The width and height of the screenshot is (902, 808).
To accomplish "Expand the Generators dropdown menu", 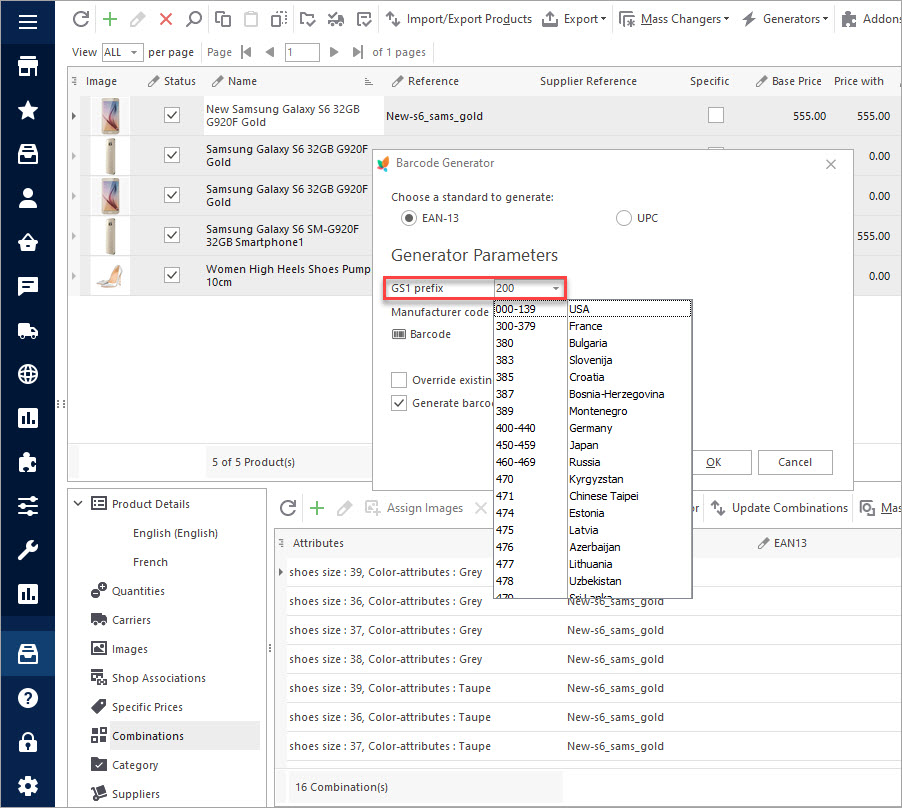I will [x=784, y=19].
